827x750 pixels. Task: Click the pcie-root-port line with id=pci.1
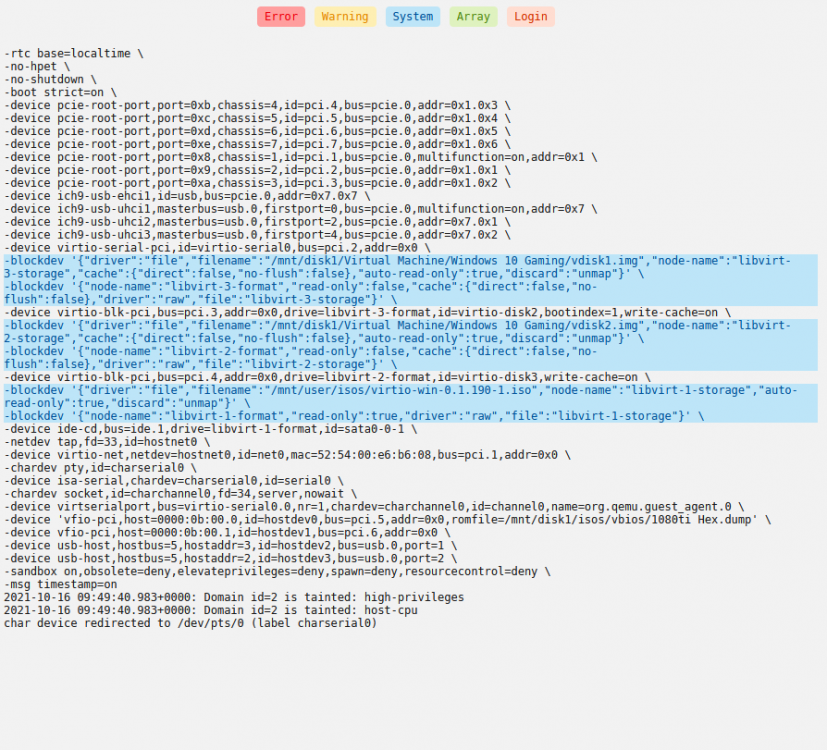pyautogui.click(x=301, y=157)
